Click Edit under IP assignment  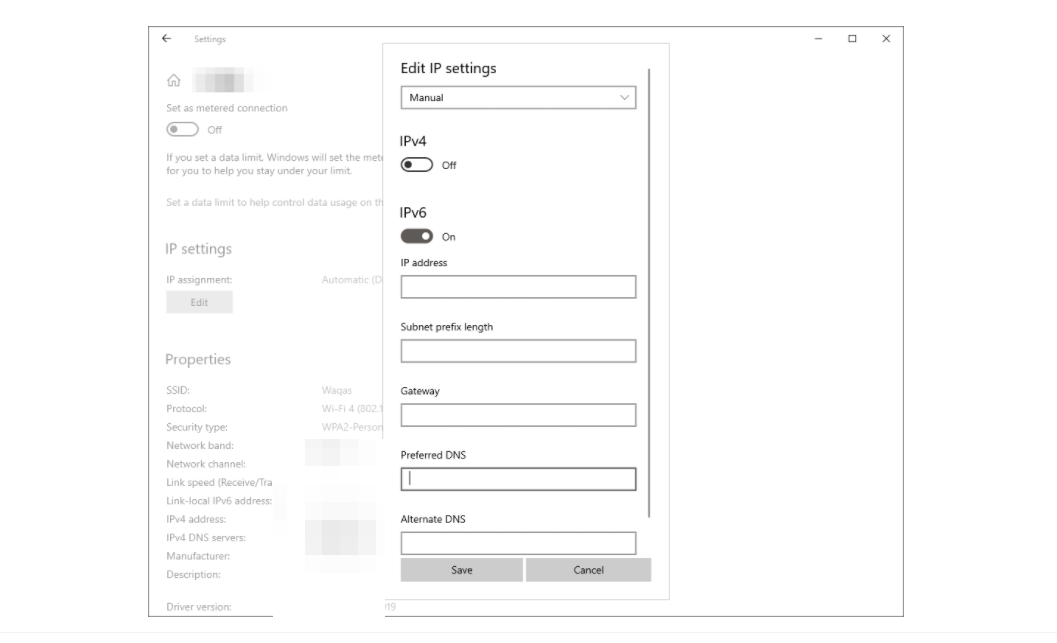[x=198, y=301]
